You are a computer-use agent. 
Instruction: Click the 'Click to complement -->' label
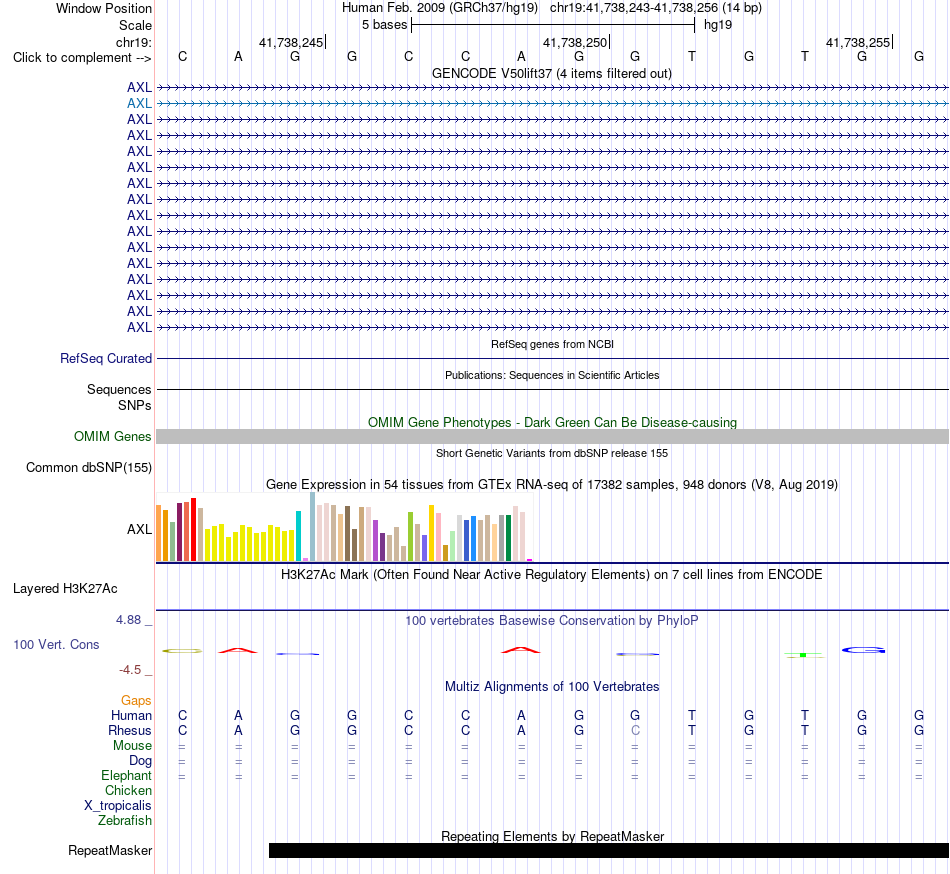coord(82,58)
